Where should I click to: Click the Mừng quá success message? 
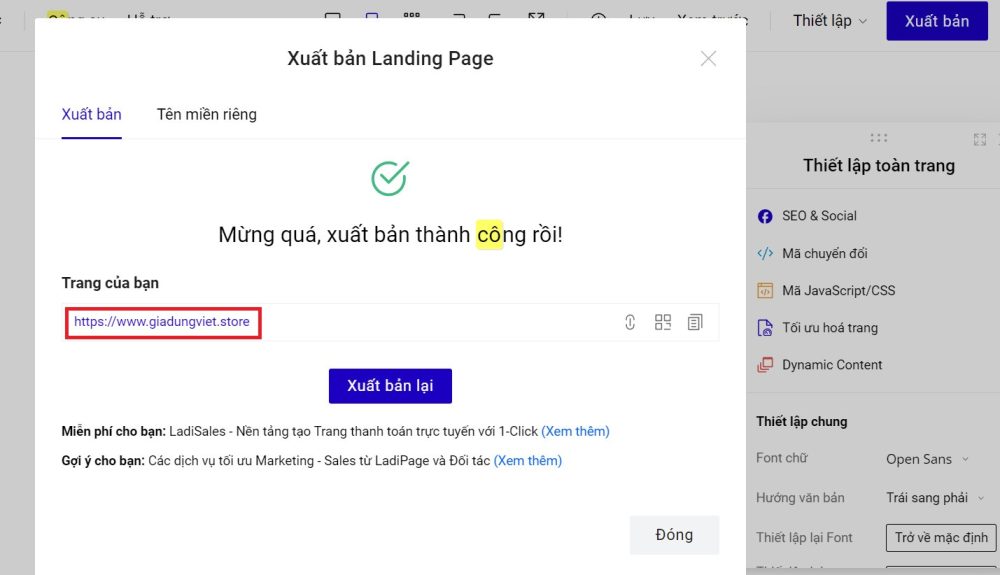click(x=390, y=235)
